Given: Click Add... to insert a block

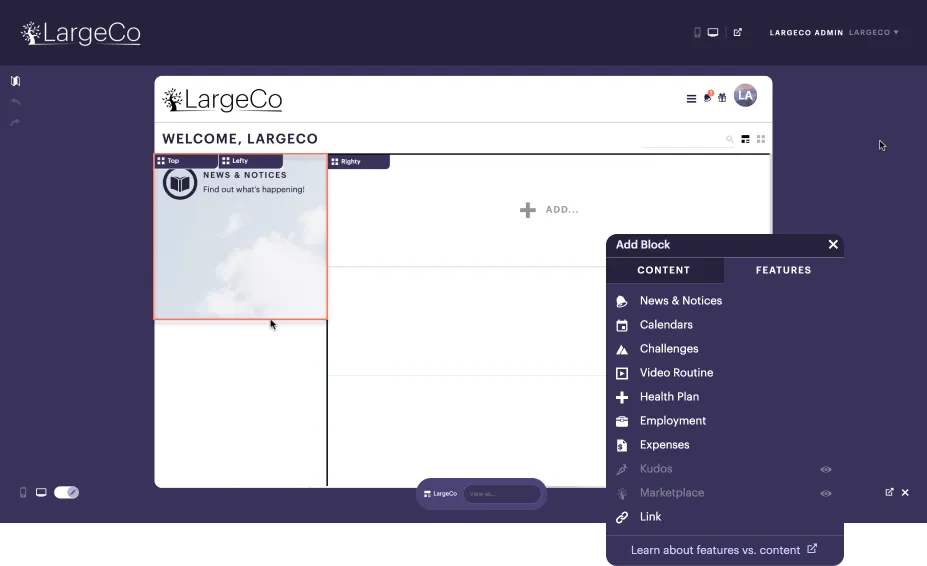Looking at the screenshot, I should tap(549, 209).
